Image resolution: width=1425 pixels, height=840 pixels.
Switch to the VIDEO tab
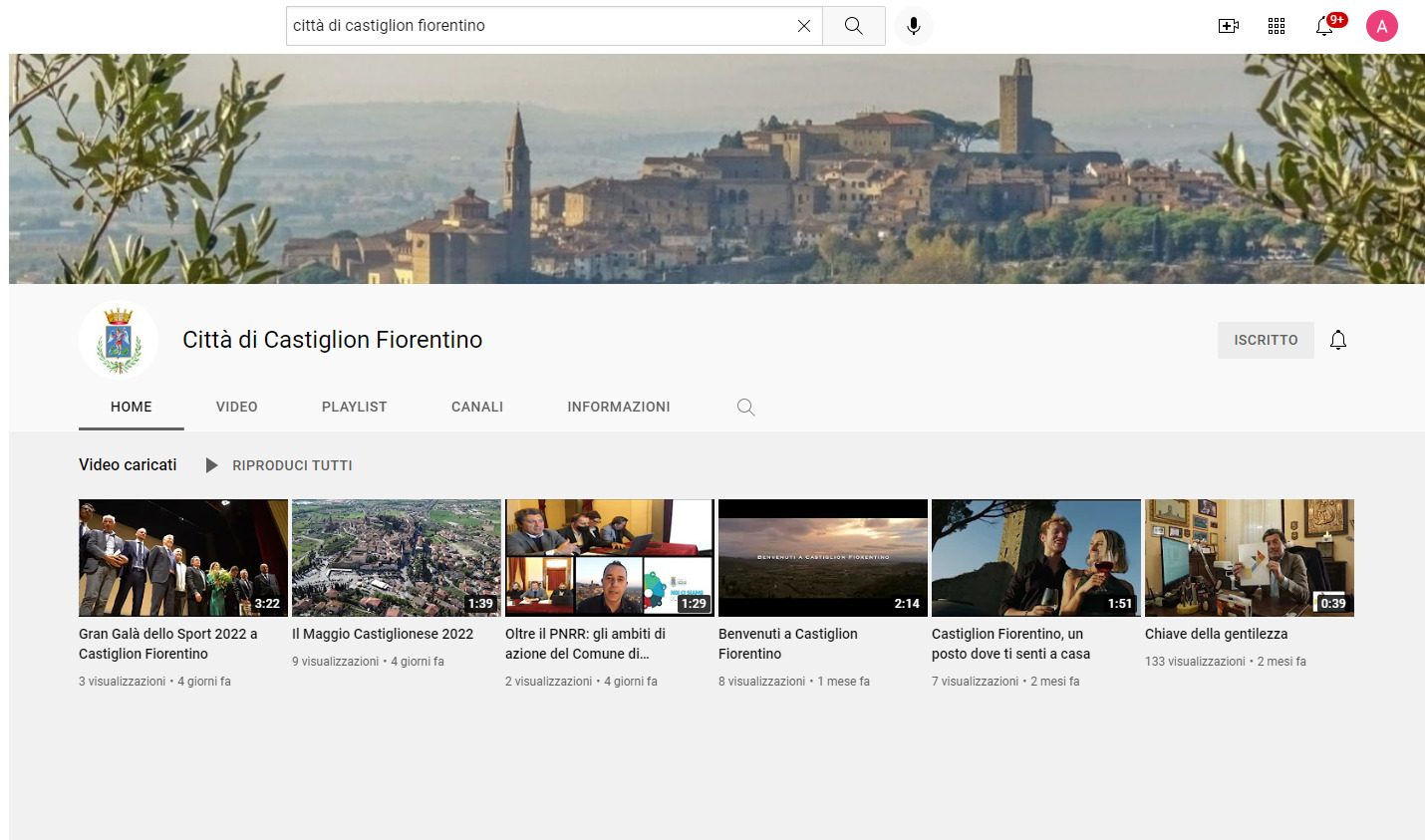pos(237,407)
